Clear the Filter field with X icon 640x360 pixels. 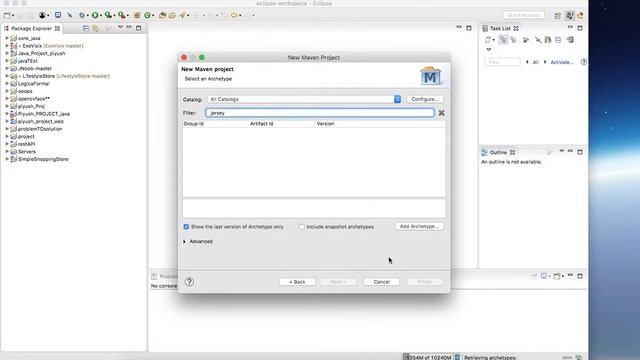click(x=441, y=113)
